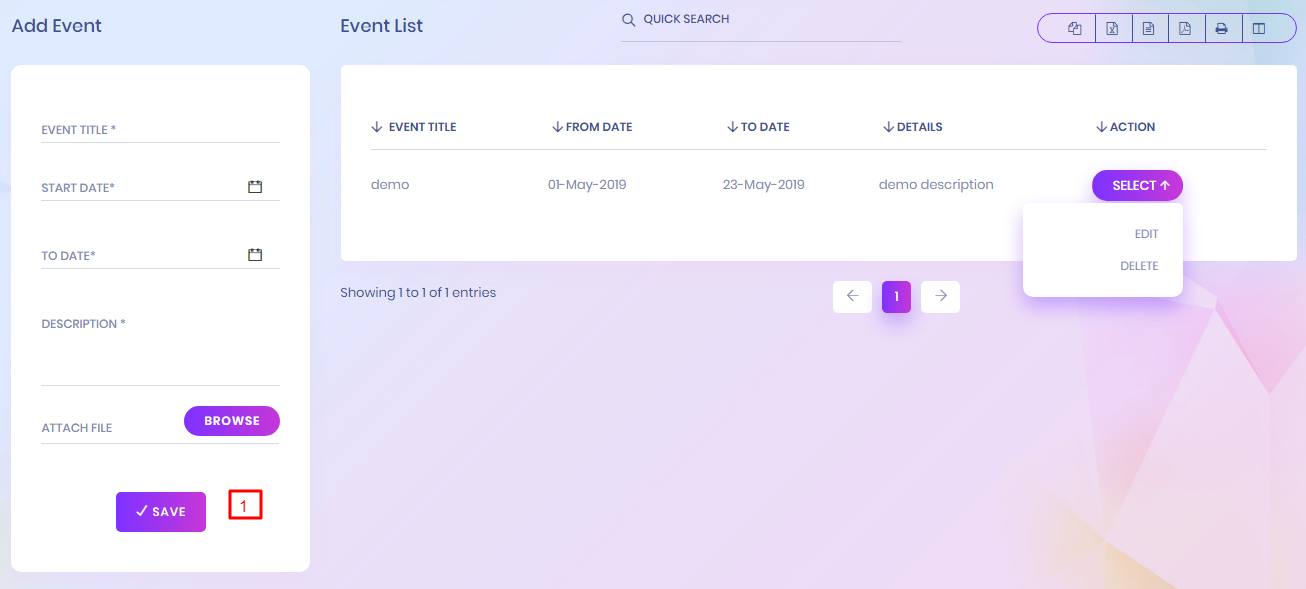Click the Save button
This screenshot has height=589, width=1306.
pyautogui.click(x=161, y=512)
